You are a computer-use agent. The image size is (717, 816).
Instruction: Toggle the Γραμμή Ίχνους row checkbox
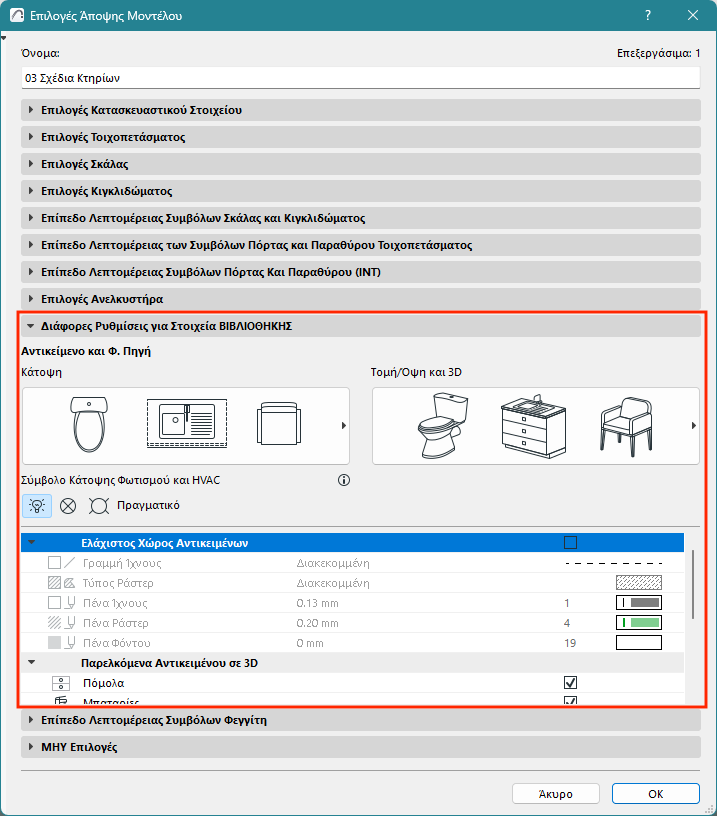pos(54,563)
